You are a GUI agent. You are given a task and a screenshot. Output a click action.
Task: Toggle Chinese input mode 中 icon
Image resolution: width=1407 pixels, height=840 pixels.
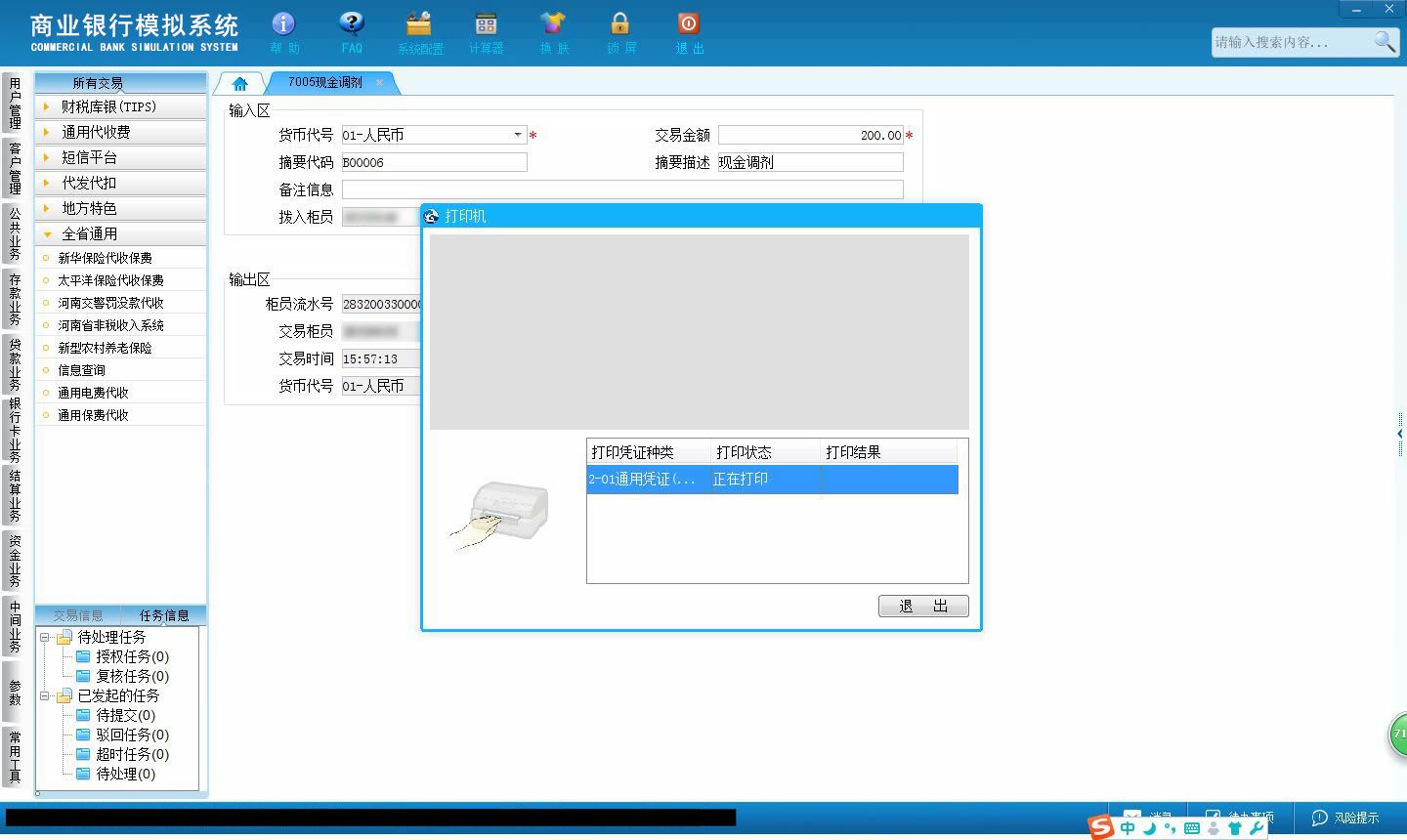click(x=1128, y=828)
